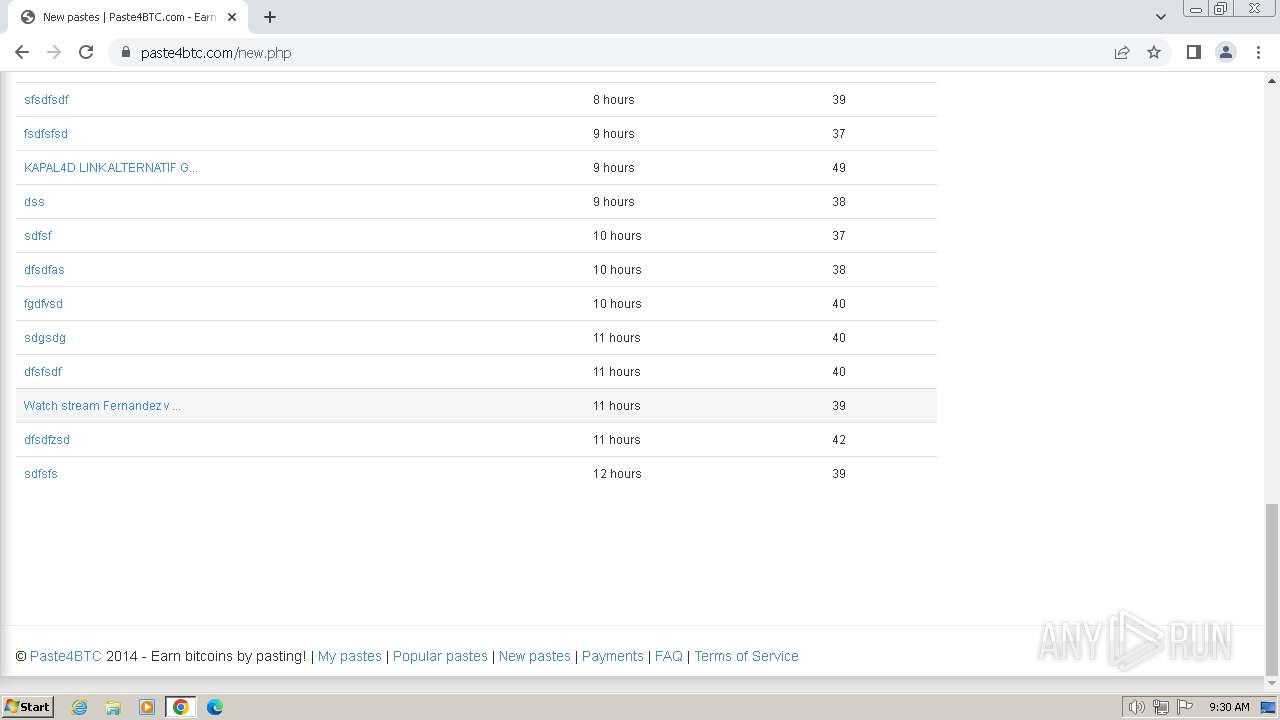Click scrollbar up arrow
This screenshot has height=720, width=1280.
click(1271, 79)
